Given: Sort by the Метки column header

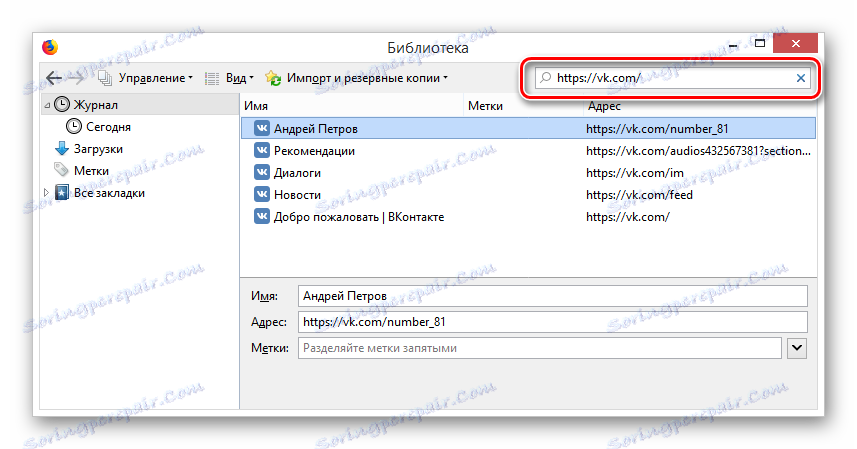Looking at the screenshot, I should click(x=523, y=106).
